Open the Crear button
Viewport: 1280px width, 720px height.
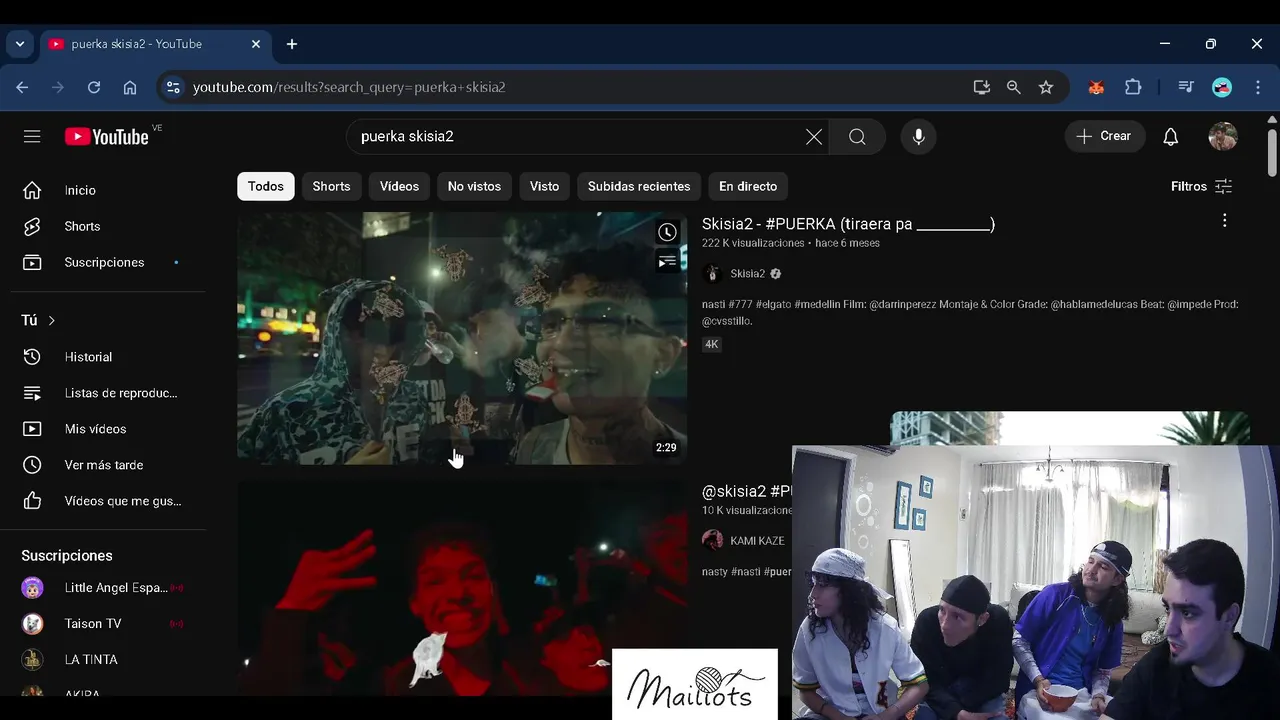1105,137
